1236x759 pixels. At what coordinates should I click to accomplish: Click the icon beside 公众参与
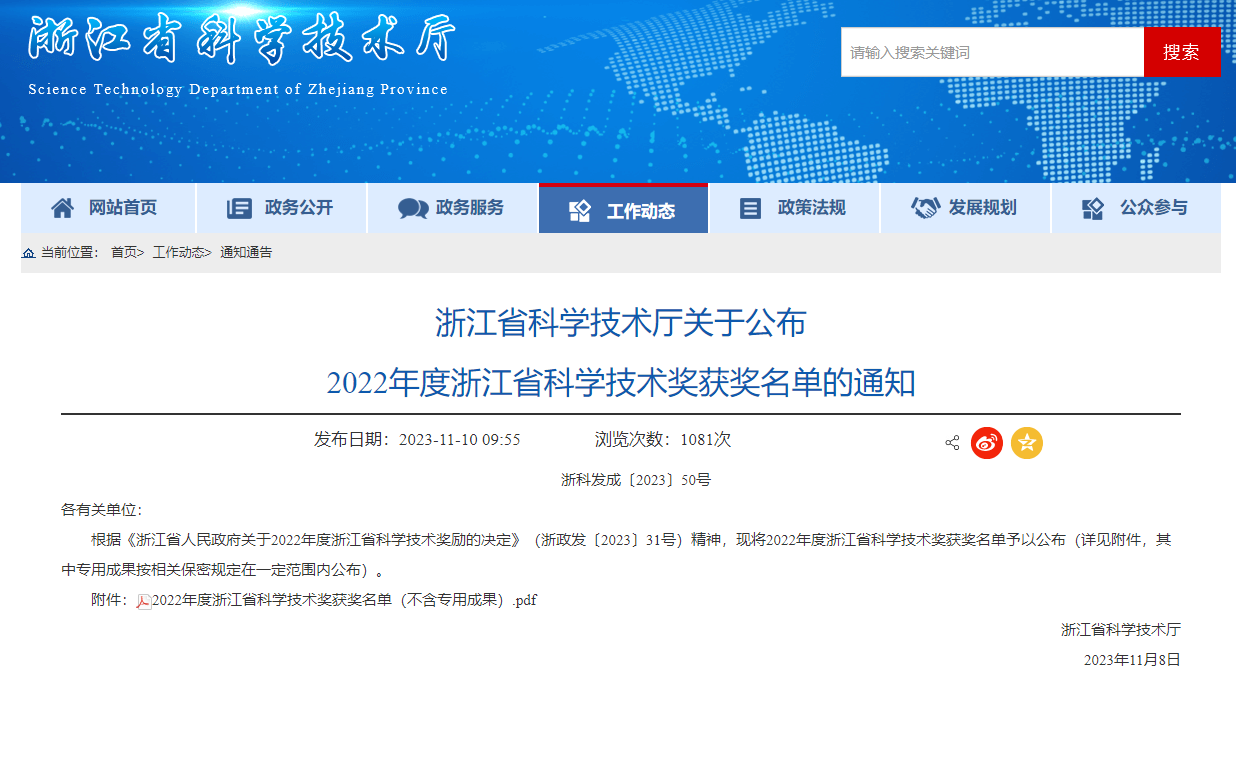[x=1093, y=208]
